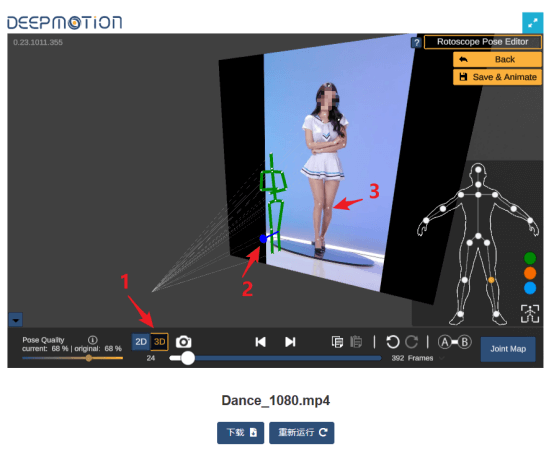Collapse the bottom panel with arrow button

[16, 320]
